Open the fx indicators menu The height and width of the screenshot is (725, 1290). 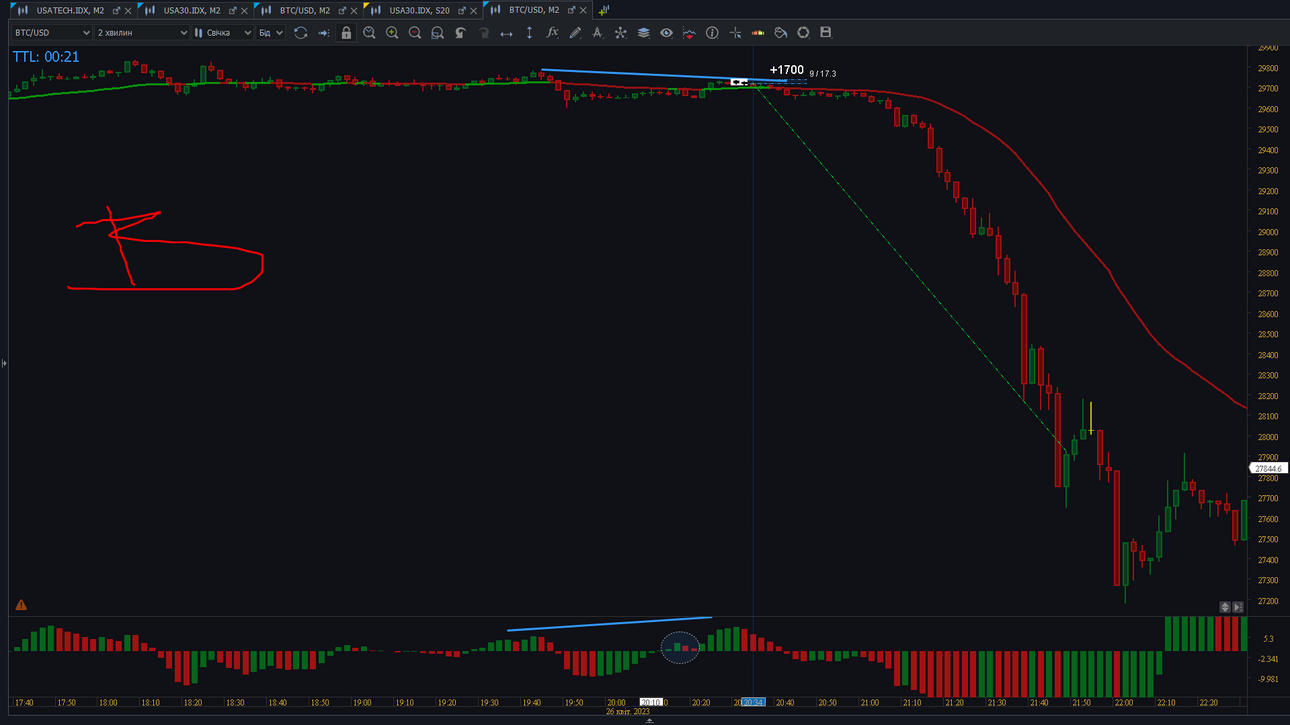(x=552, y=33)
